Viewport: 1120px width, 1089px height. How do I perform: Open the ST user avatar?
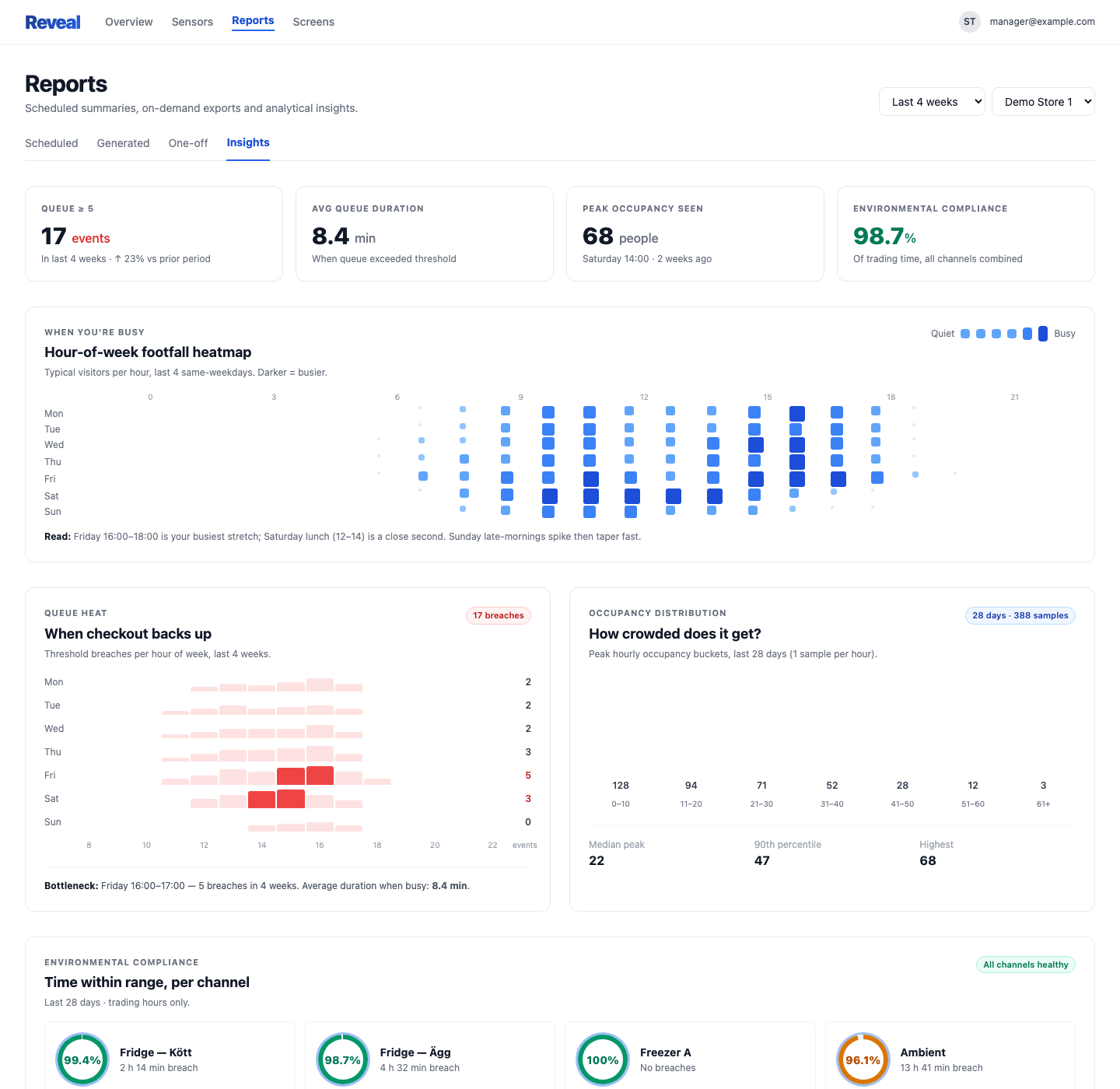pyautogui.click(x=969, y=22)
